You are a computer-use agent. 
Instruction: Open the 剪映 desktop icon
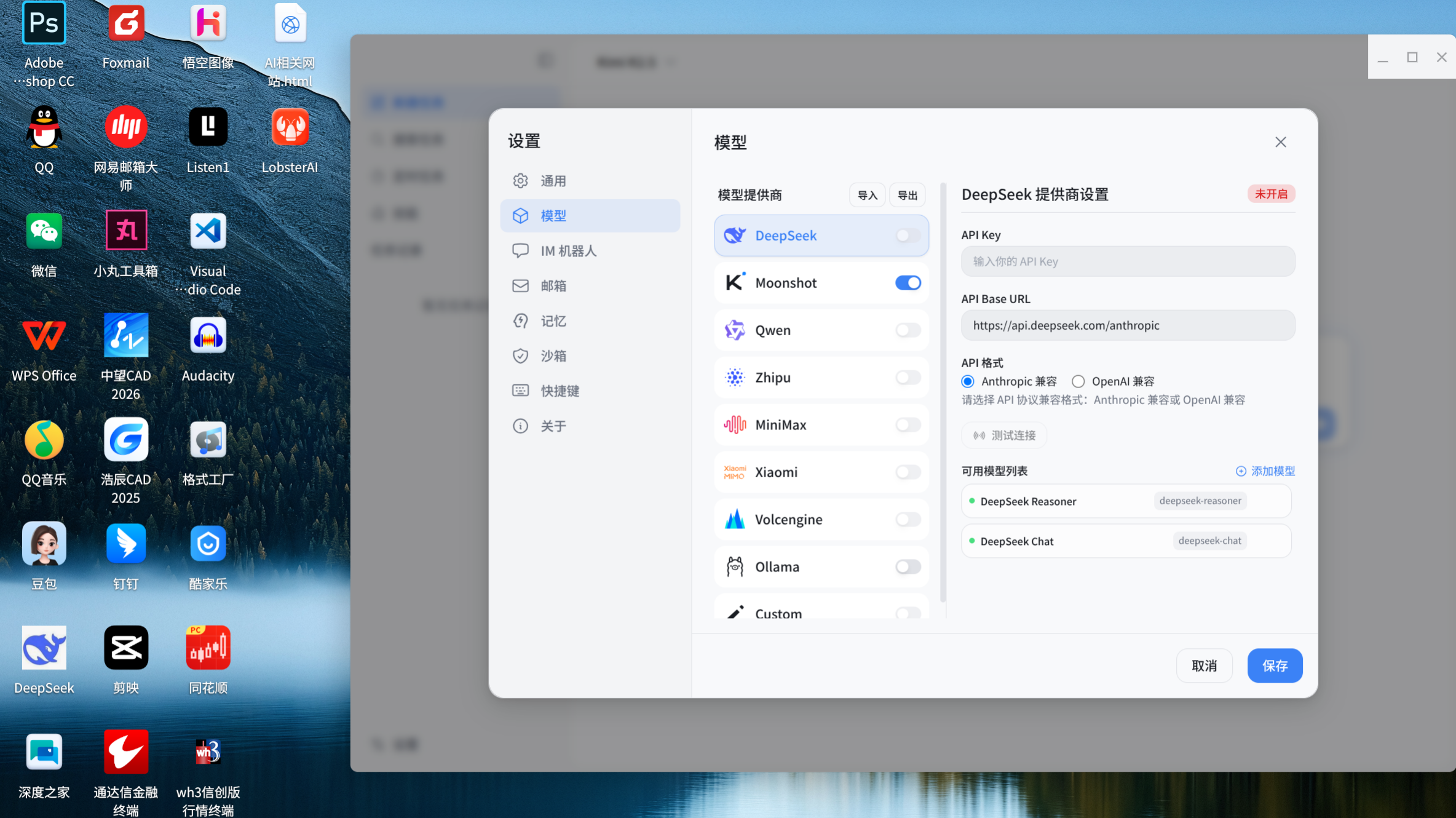[x=126, y=648]
